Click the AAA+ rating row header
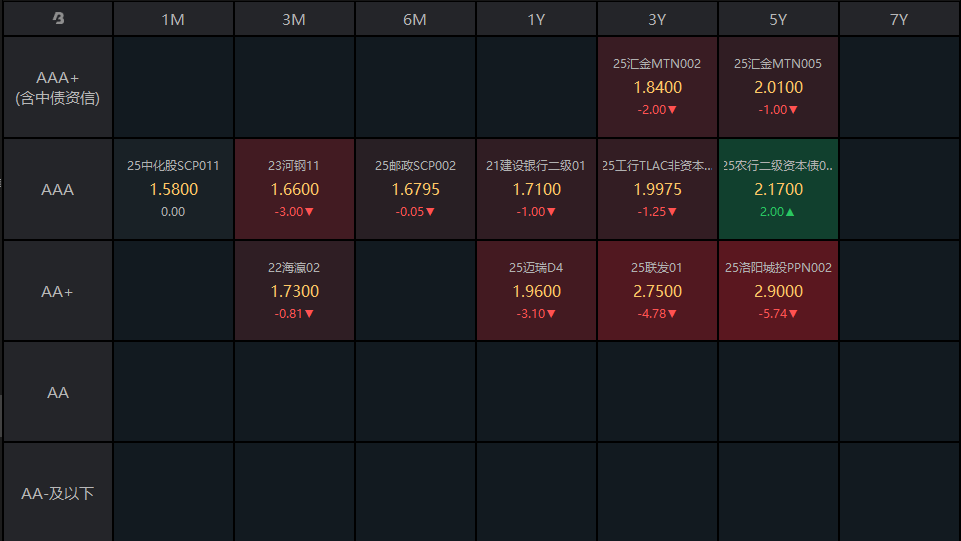Image resolution: width=961 pixels, height=541 pixels. pos(58,87)
